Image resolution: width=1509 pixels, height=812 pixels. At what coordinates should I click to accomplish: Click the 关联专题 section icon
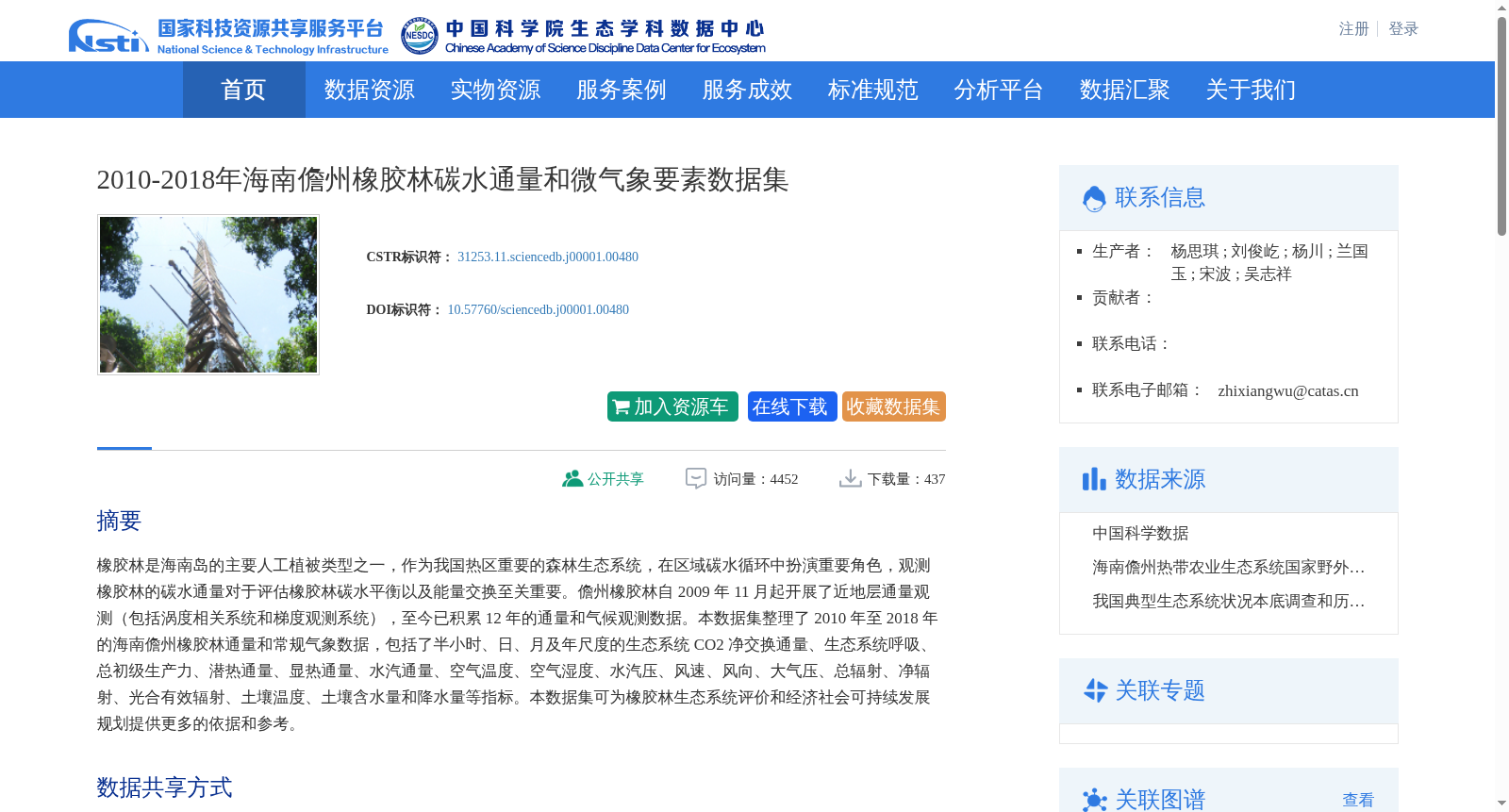click(1095, 690)
